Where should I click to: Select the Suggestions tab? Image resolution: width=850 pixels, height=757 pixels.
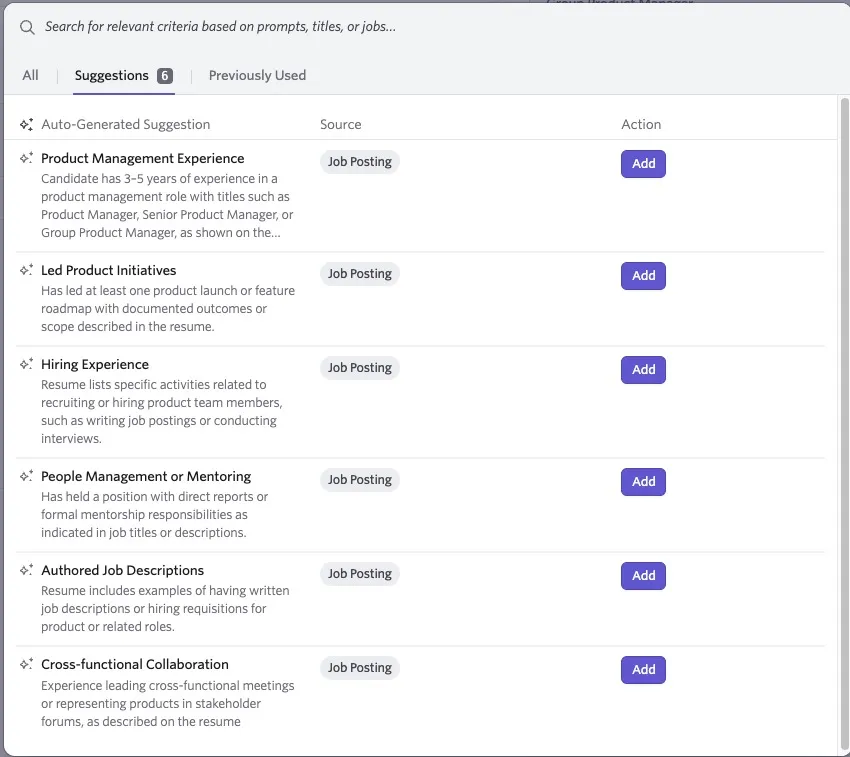124,75
